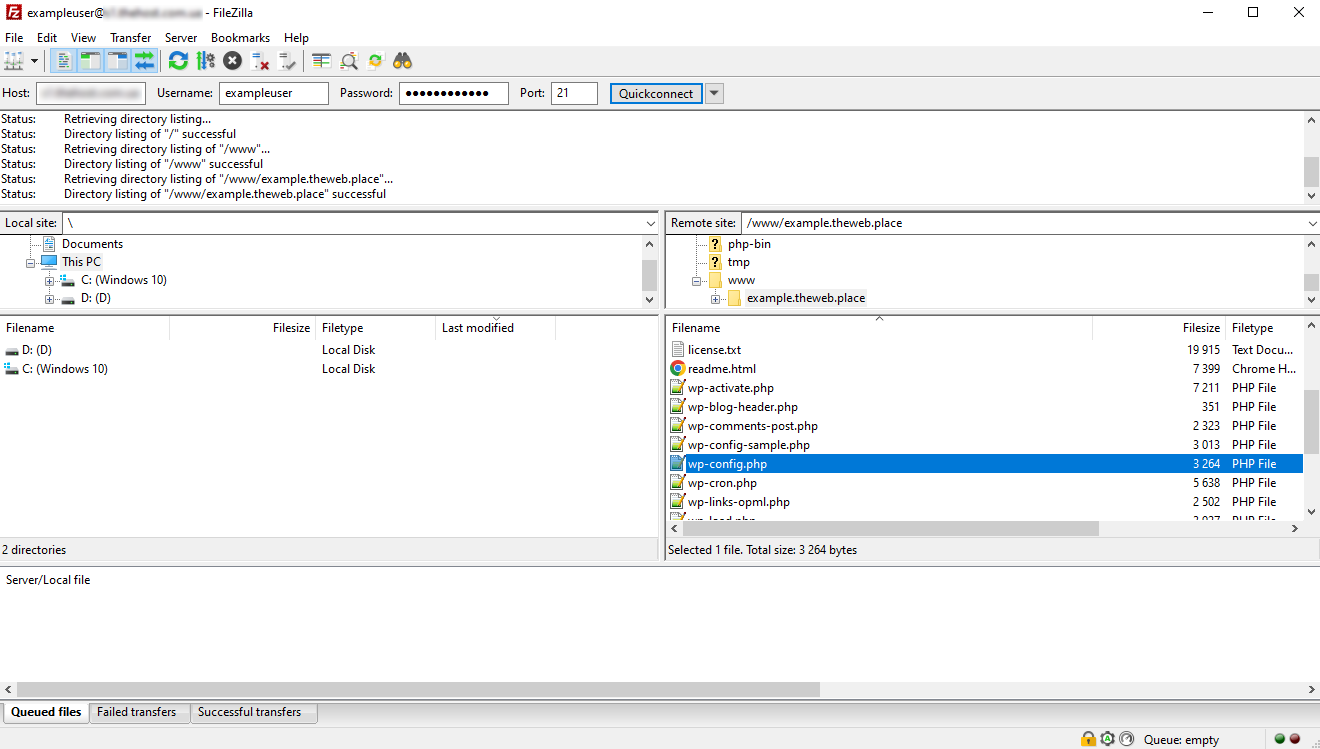This screenshot has height=749, width=1320.
Task: Open the Site Manager dropdown arrow
Action: [34, 61]
